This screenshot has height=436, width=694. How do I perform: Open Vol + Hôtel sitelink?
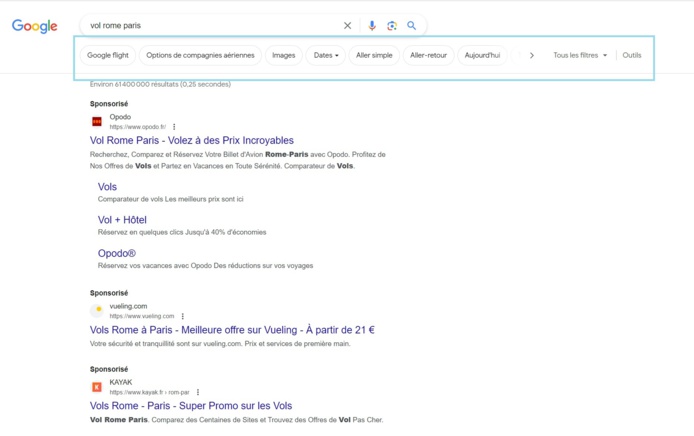[122, 220]
